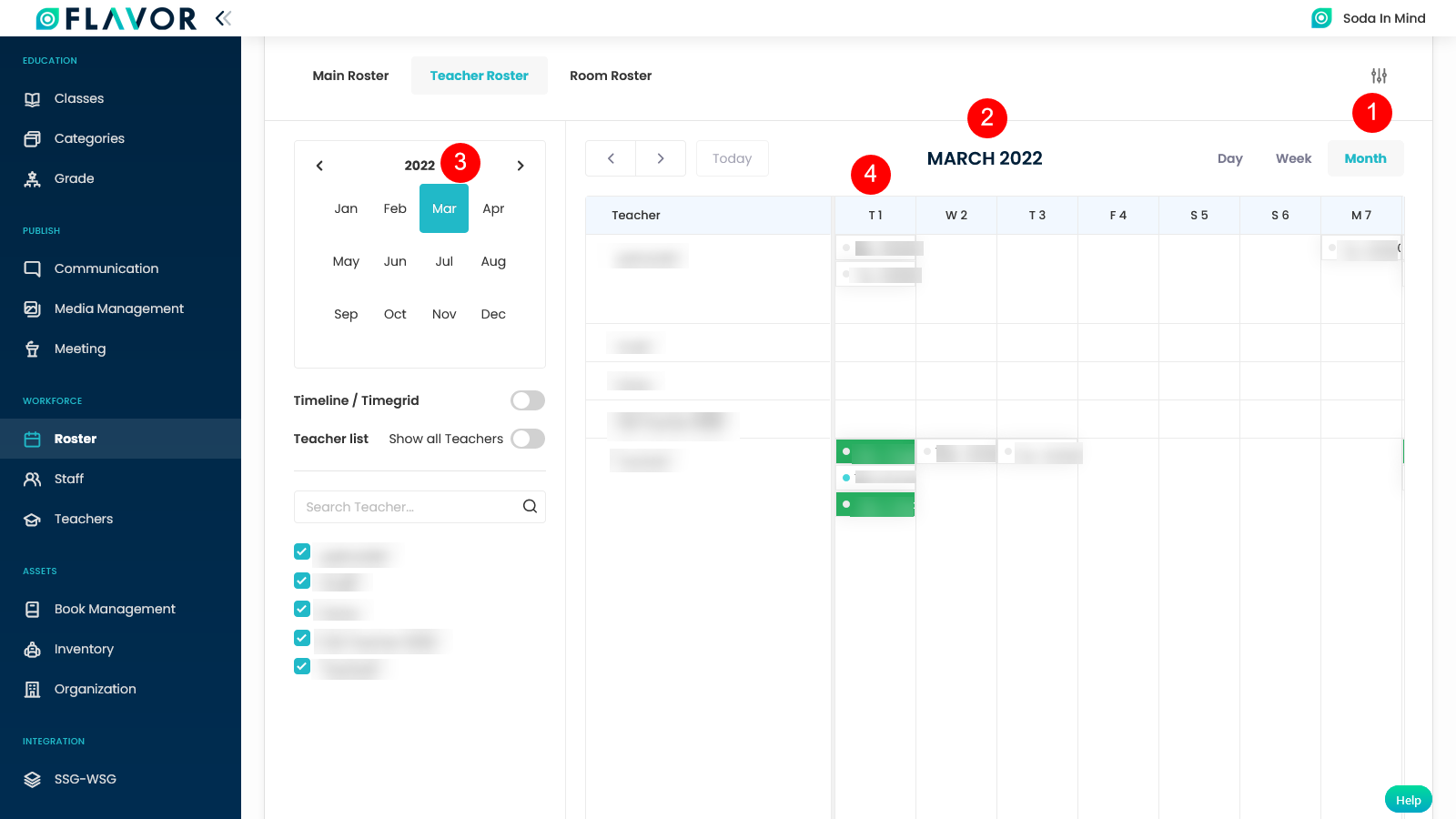Open the Classes section in the sidebar

78,98
